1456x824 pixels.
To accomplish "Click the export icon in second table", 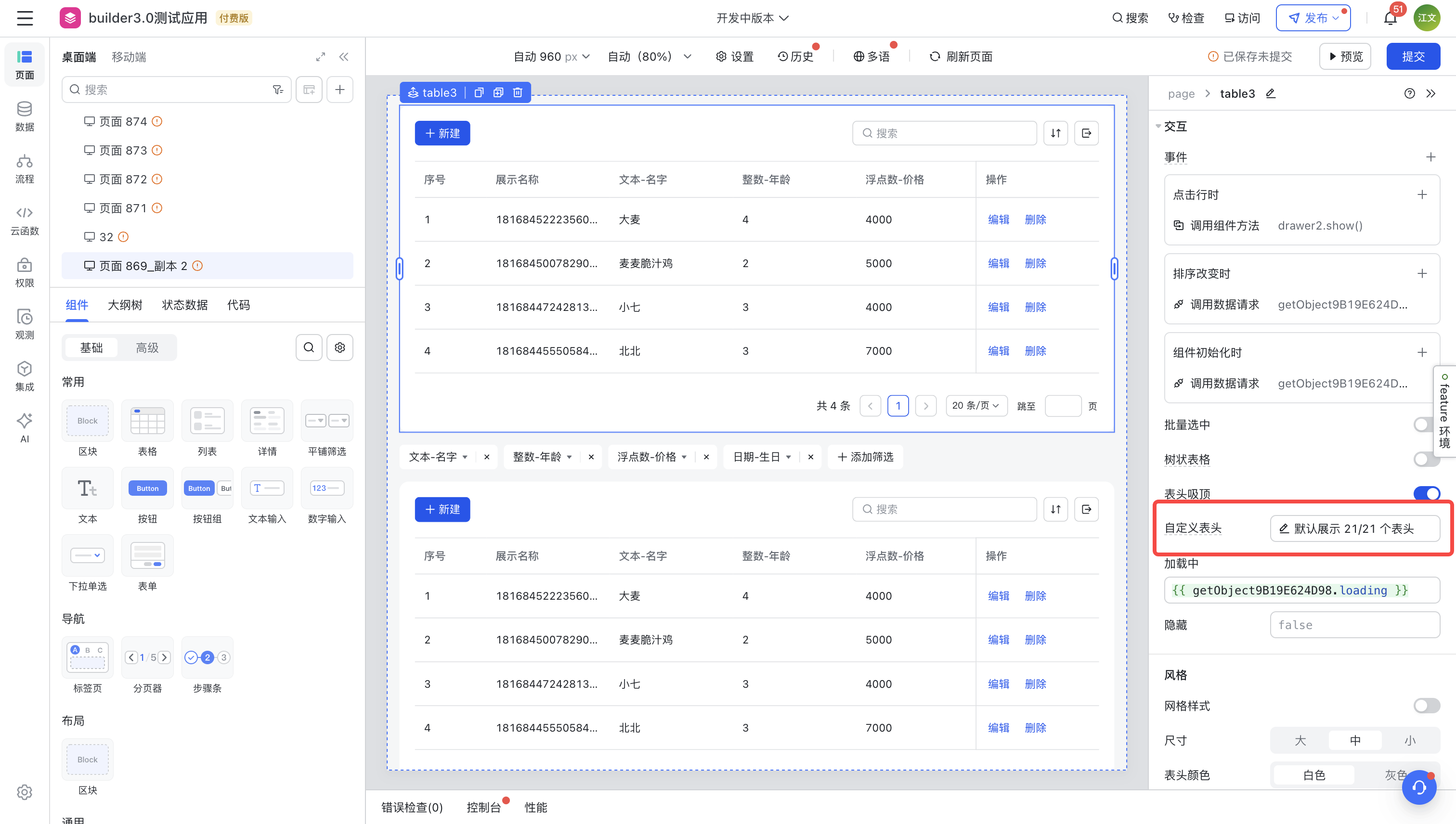I will pyautogui.click(x=1086, y=509).
